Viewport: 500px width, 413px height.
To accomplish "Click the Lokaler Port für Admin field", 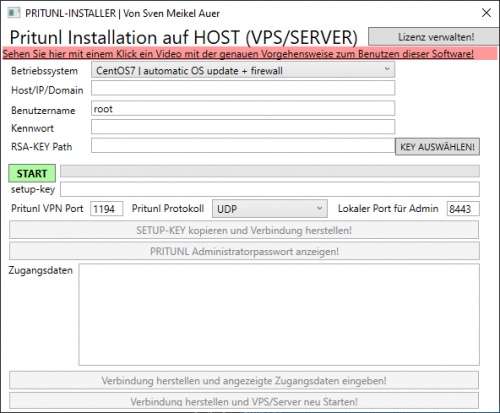I will click(463, 209).
